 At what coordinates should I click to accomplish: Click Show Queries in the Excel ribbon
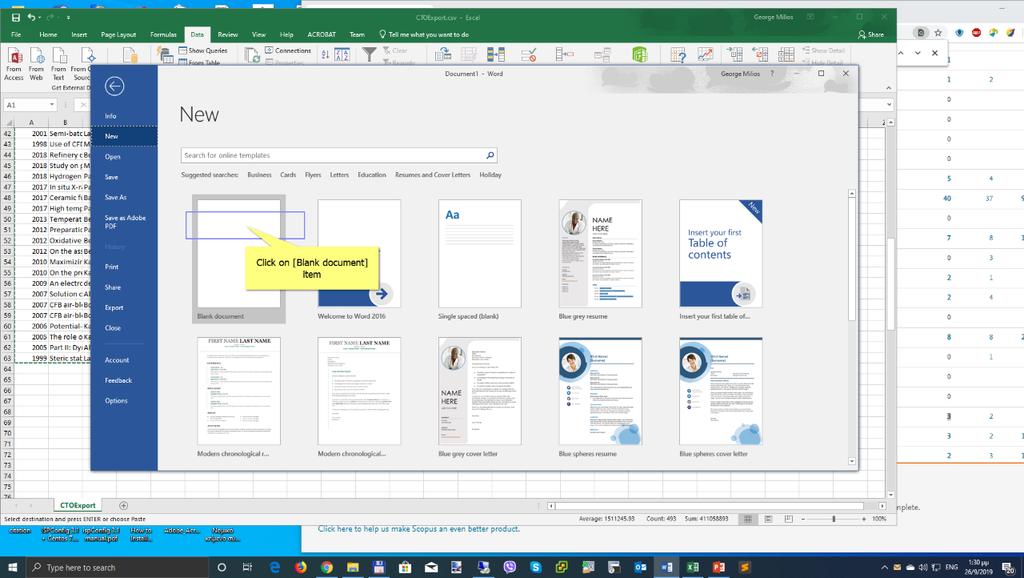[203, 50]
